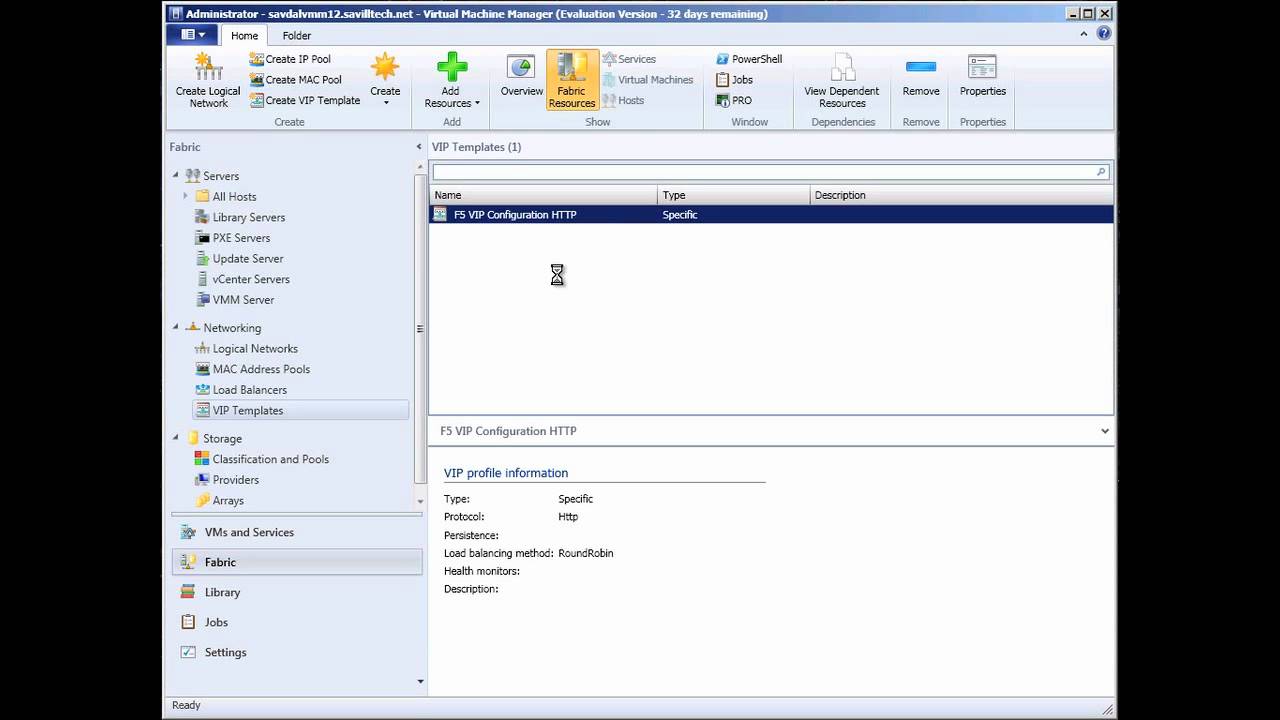The height and width of the screenshot is (720, 1280).
Task: Collapse the Servers tree node
Action: (x=176, y=175)
